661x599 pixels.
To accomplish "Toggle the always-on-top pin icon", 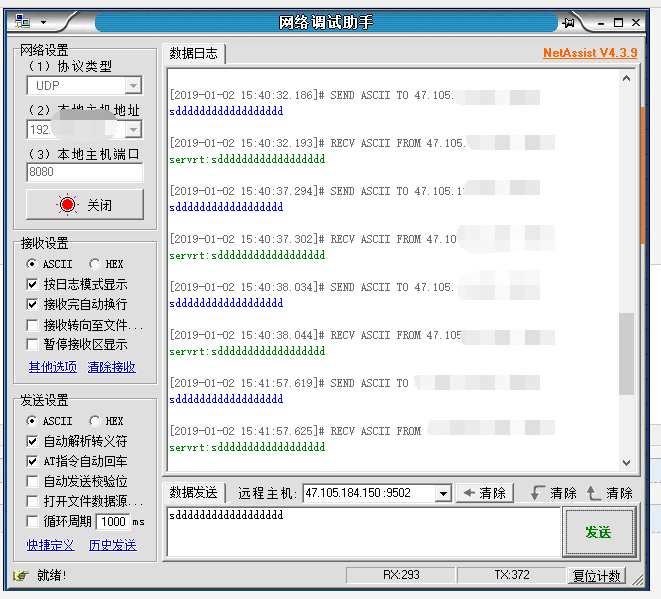I will 568,23.
